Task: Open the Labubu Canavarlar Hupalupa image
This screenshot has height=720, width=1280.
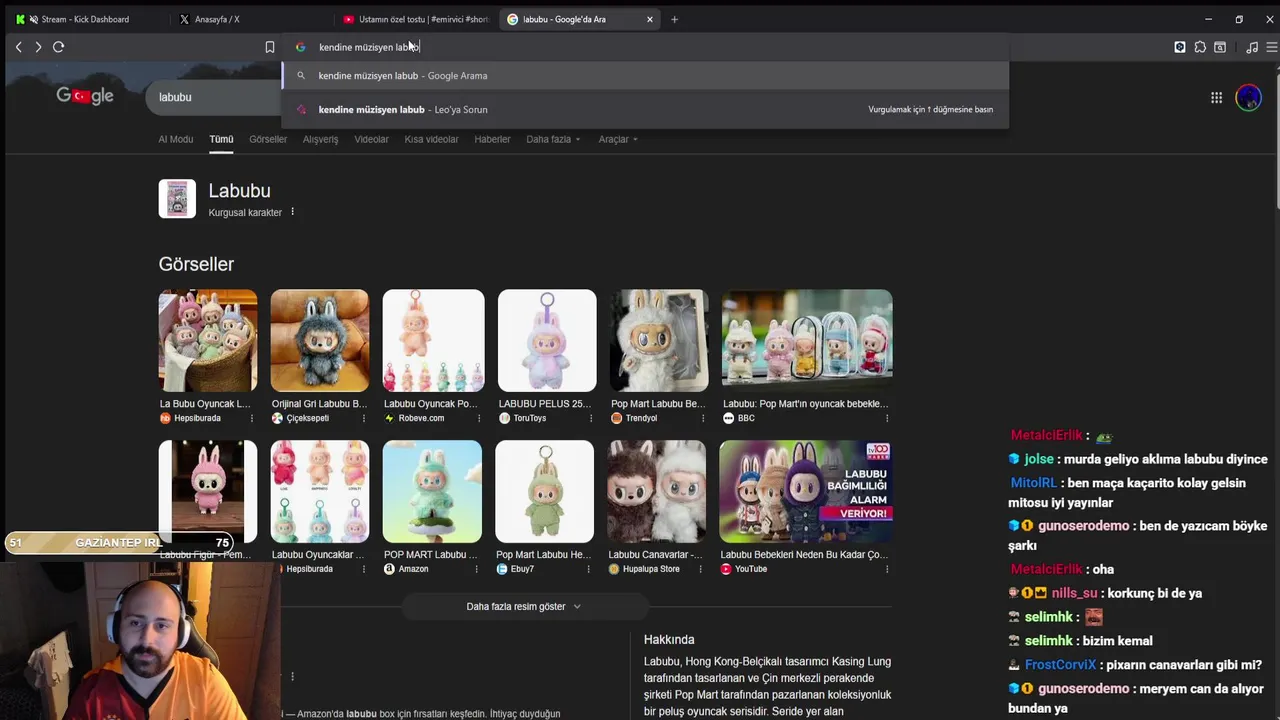Action: [x=656, y=492]
